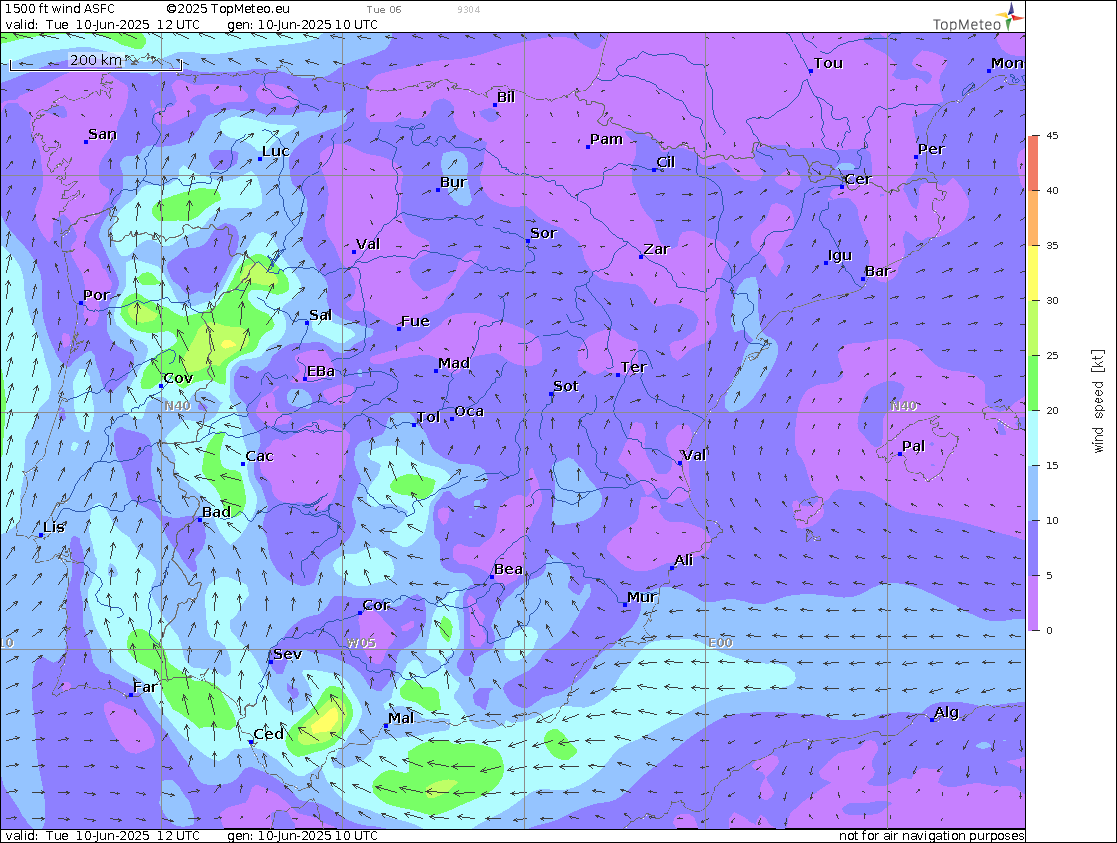Click the 'Fue' city label
This screenshot has width=1117, height=843.
415,321
